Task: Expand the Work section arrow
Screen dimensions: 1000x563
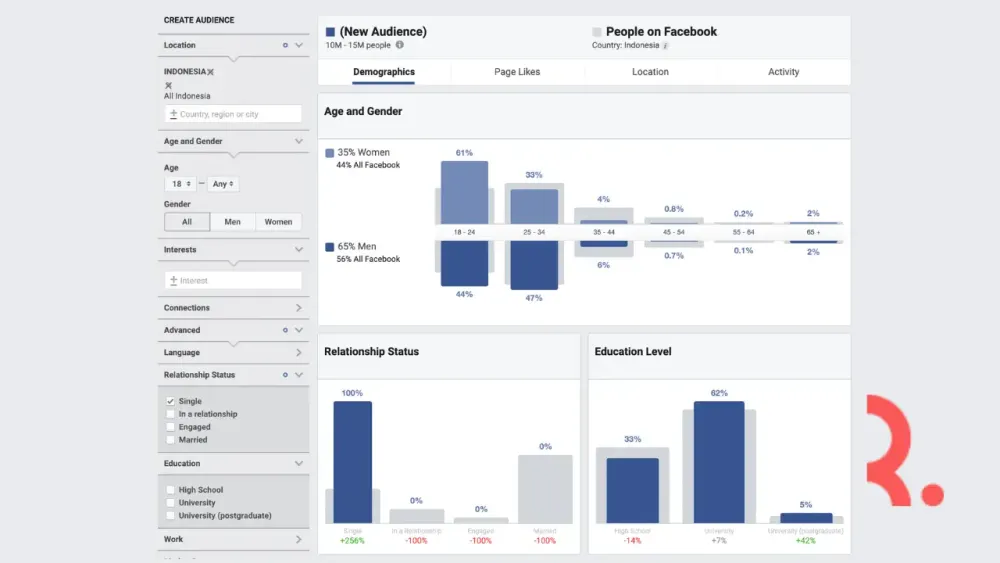Action: [x=298, y=539]
